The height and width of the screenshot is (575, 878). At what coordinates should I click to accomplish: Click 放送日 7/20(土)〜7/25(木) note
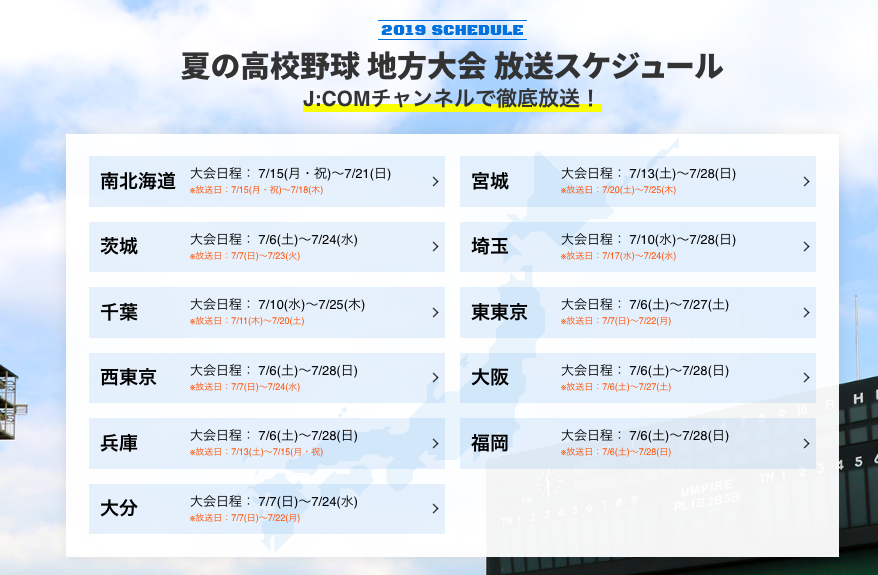tap(619, 190)
